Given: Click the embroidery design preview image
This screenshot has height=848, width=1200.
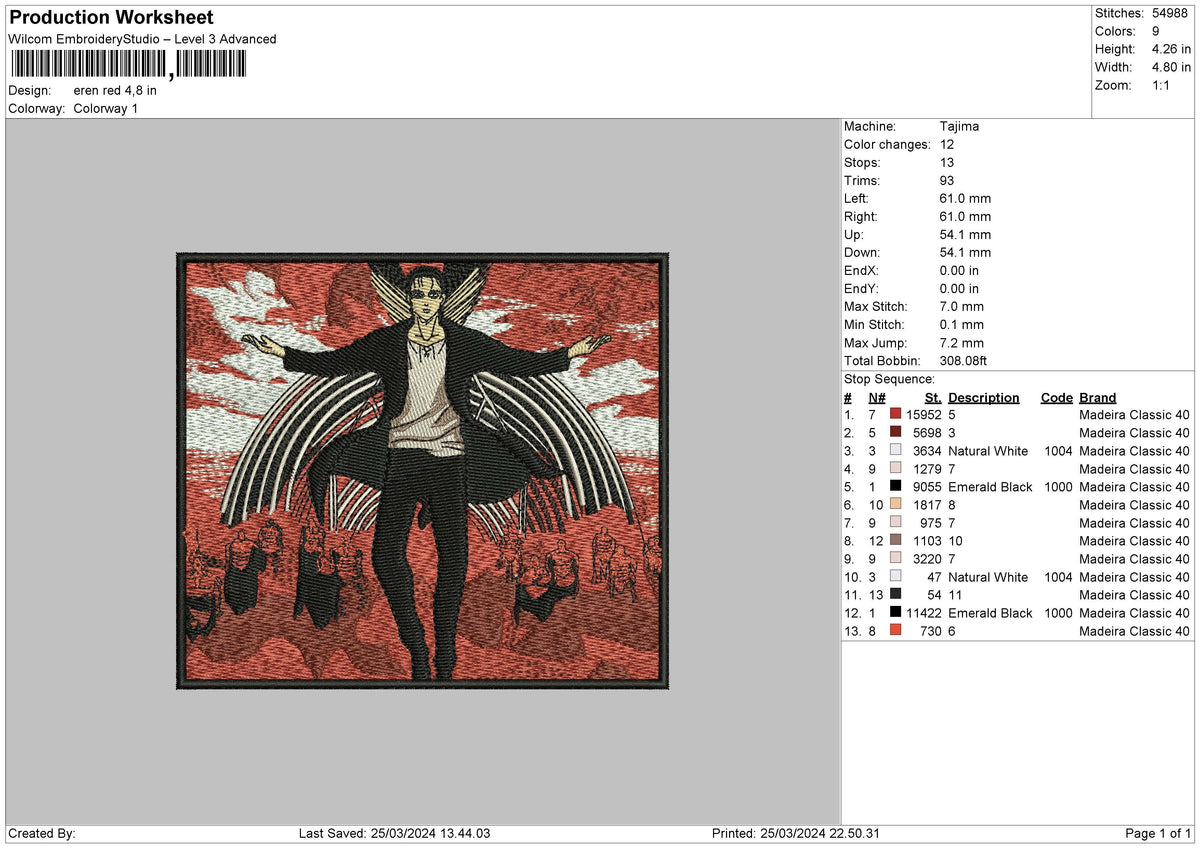Looking at the screenshot, I should (x=422, y=471).
